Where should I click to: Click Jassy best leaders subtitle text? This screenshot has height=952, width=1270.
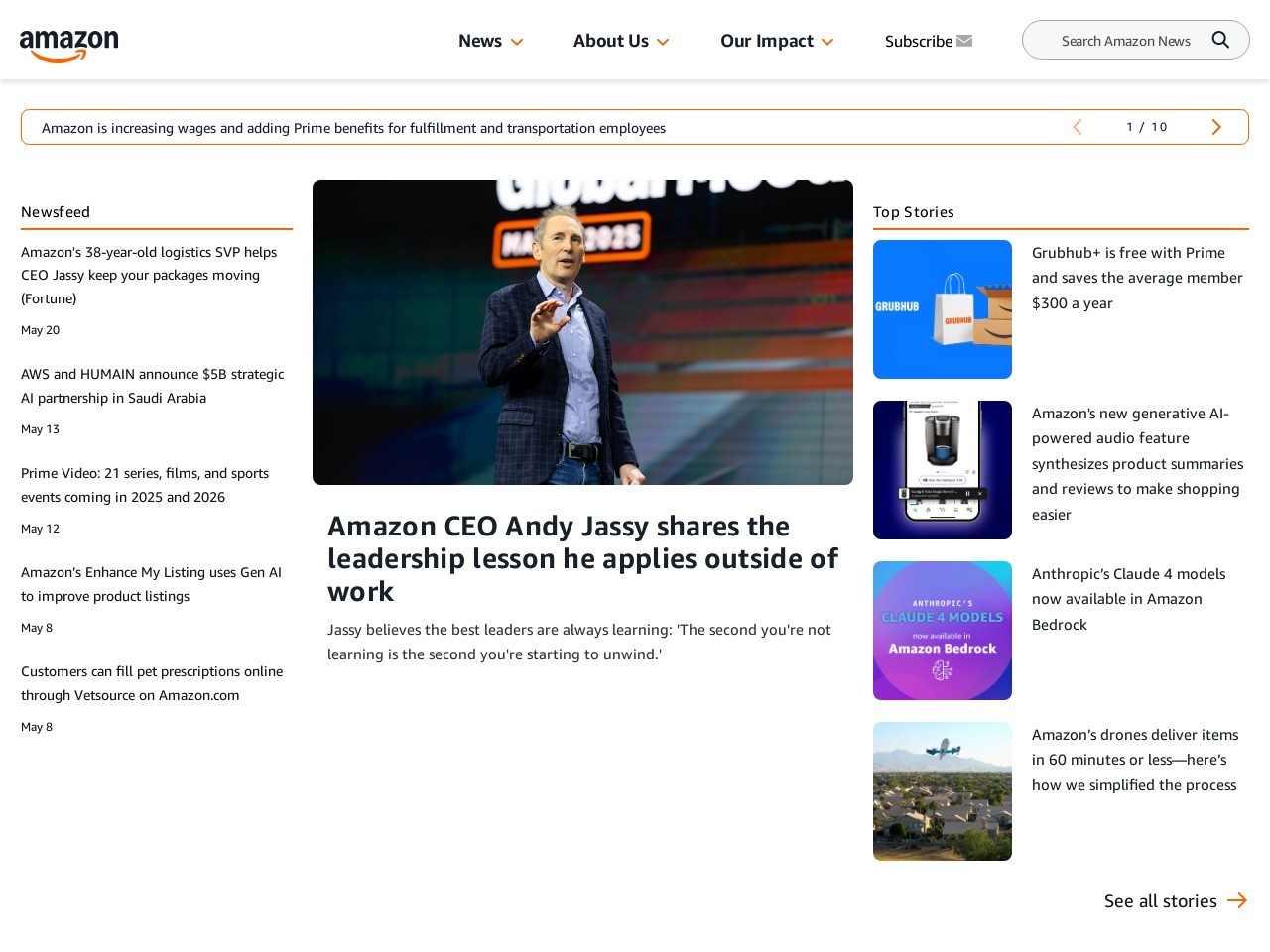click(579, 642)
